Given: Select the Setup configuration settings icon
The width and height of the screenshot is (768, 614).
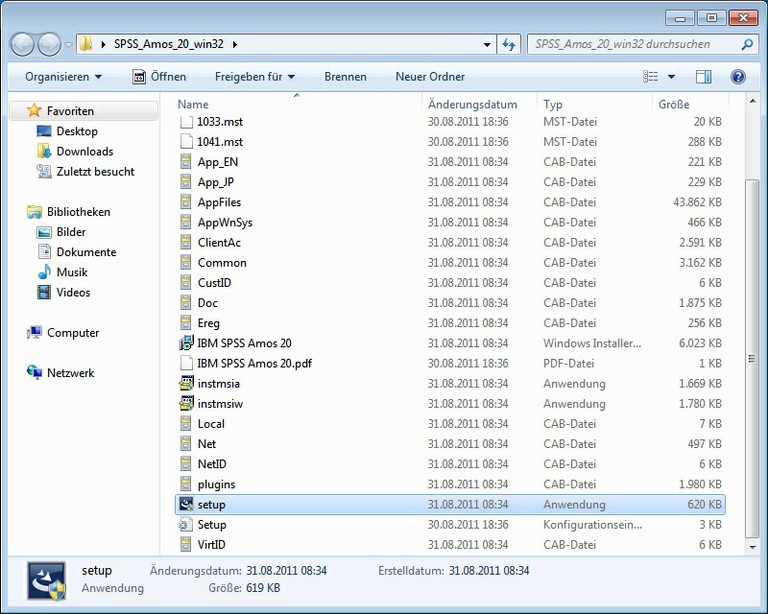Looking at the screenshot, I should (186, 524).
